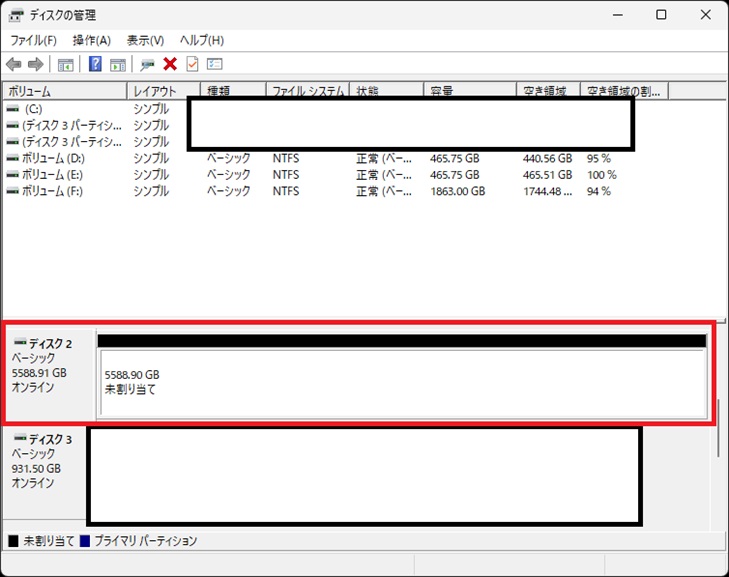Click the back arrow toolbar icon
This screenshot has width=729, height=577.
(x=14, y=64)
